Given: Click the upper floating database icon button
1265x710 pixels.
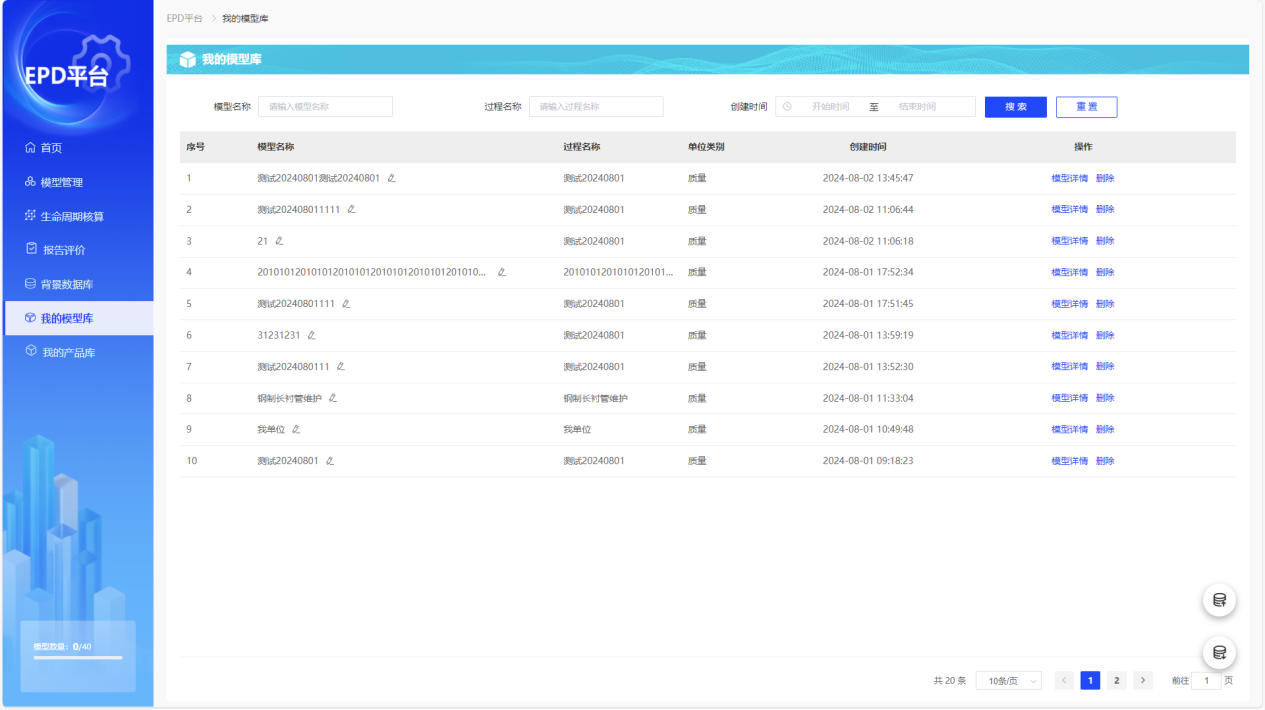Looking at the screenshot, I should [x=1219, y=600].
